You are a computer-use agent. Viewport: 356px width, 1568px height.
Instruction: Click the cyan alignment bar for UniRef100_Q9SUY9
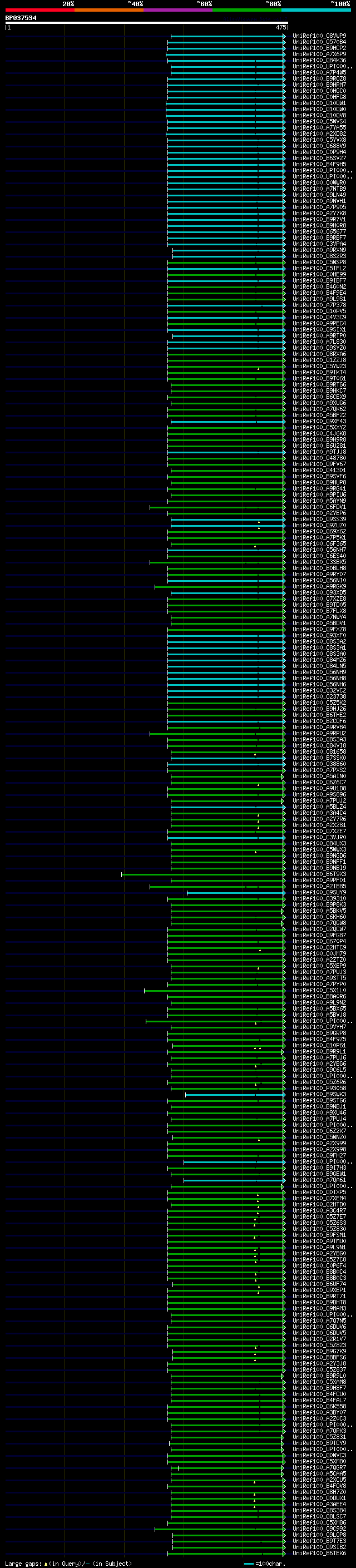(236, 893)
